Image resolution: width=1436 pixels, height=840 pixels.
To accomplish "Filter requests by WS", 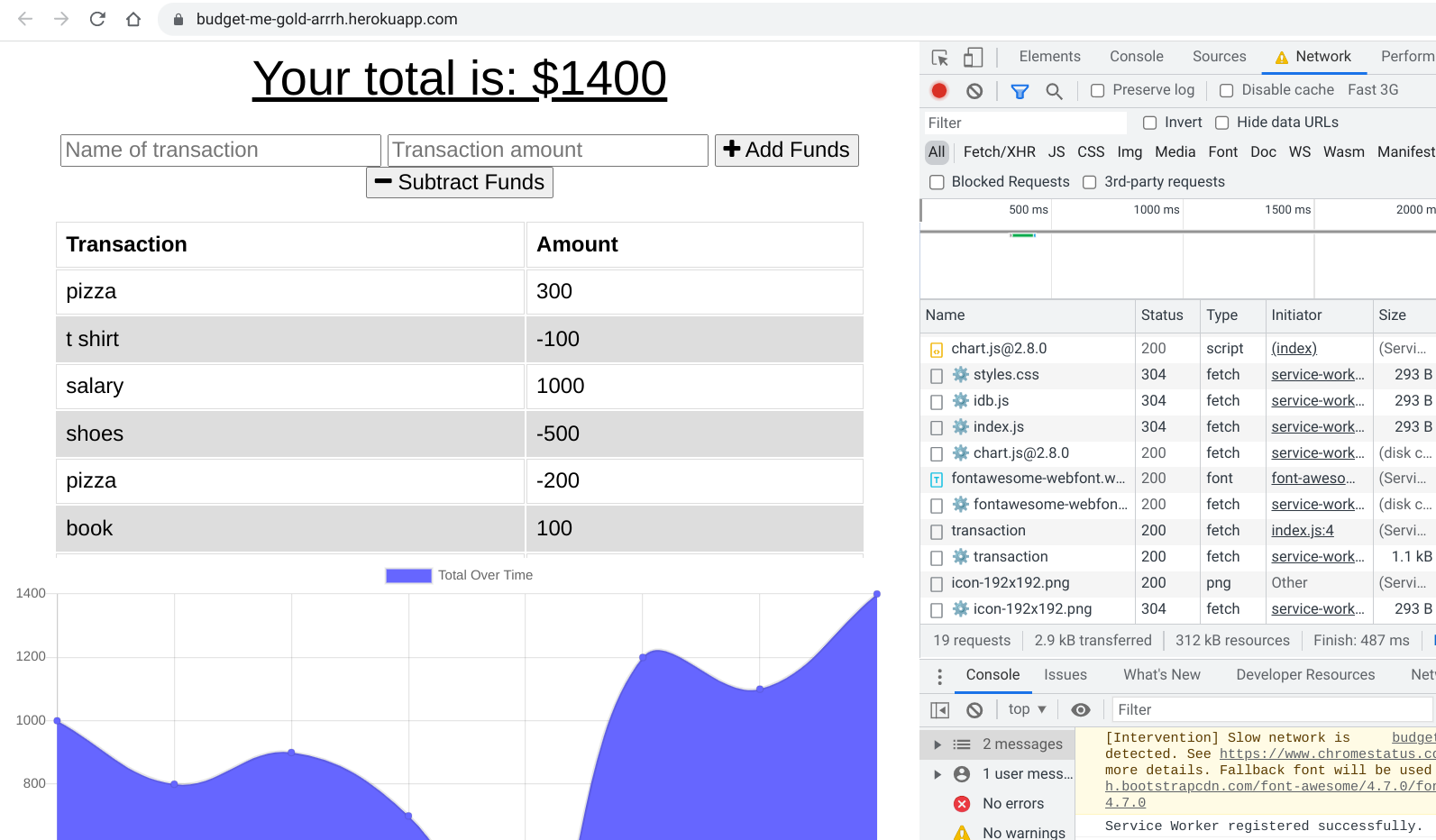I will point(1299,152).
